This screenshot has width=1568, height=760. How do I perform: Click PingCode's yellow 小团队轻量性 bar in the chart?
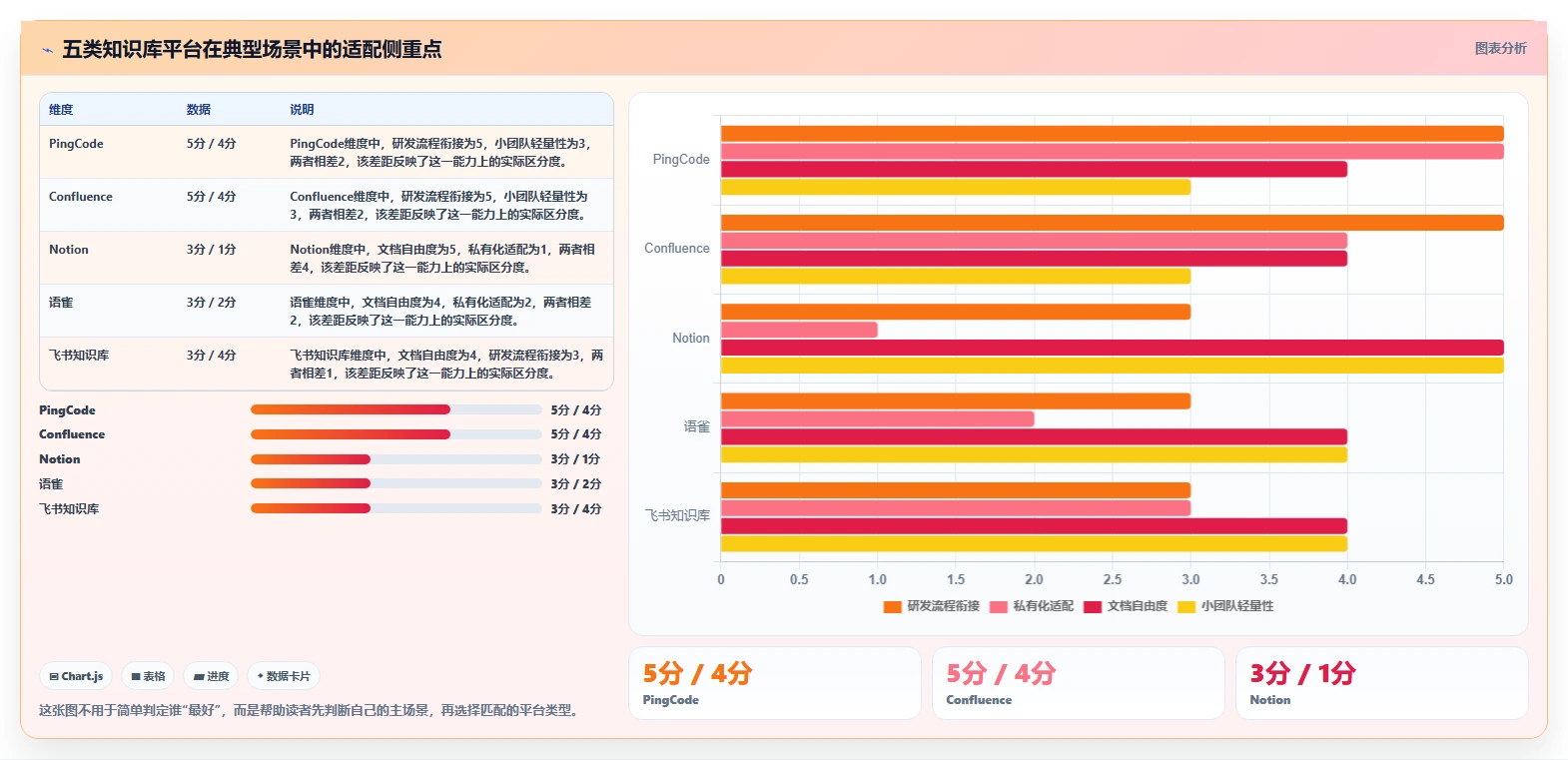coord(956,187)
